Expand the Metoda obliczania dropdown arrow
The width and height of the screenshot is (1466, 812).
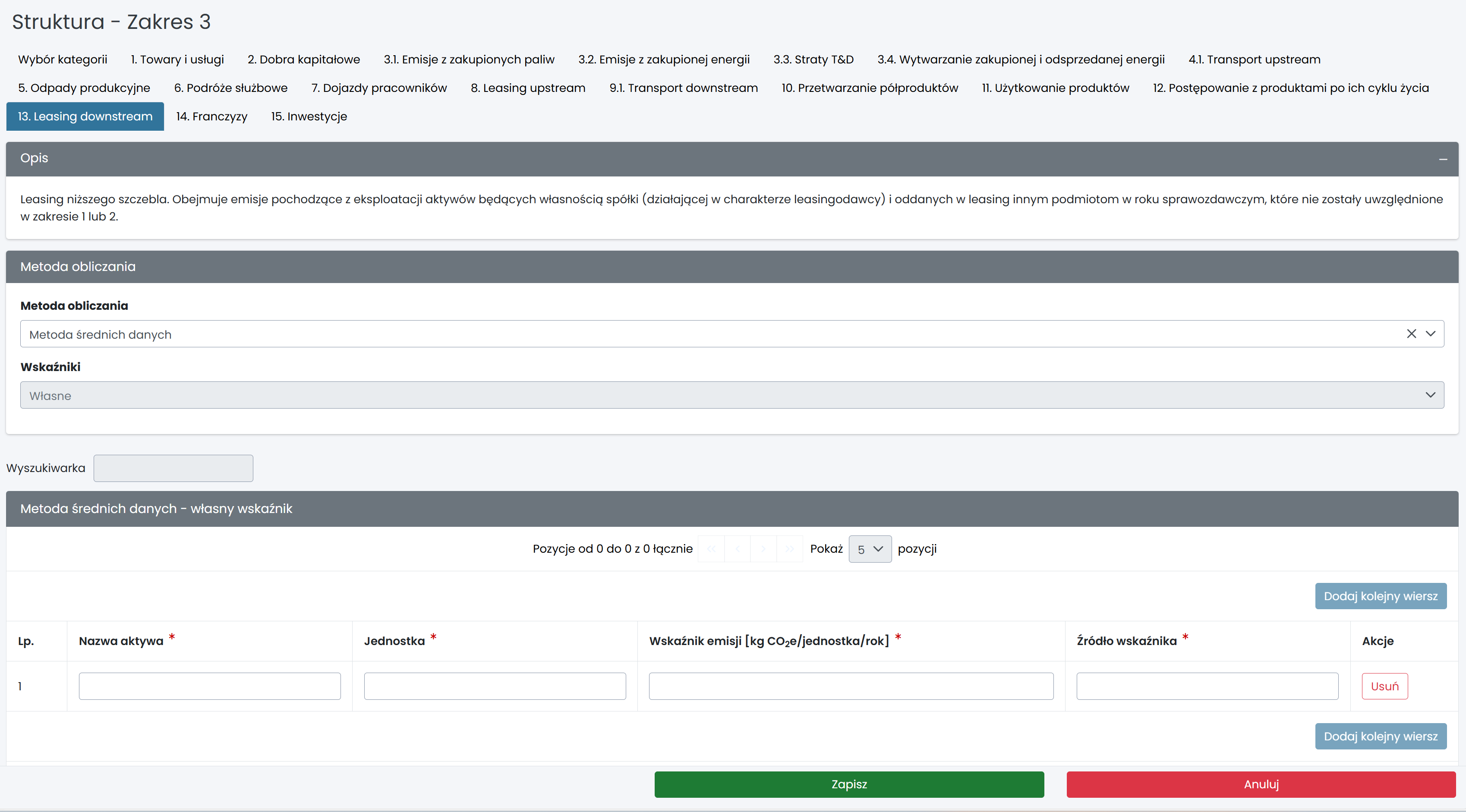tap(1431, 334)
